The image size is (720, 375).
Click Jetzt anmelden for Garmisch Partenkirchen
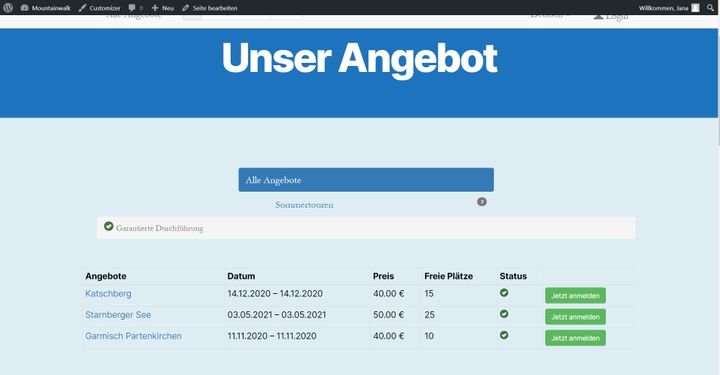click(x=575, y=338)
